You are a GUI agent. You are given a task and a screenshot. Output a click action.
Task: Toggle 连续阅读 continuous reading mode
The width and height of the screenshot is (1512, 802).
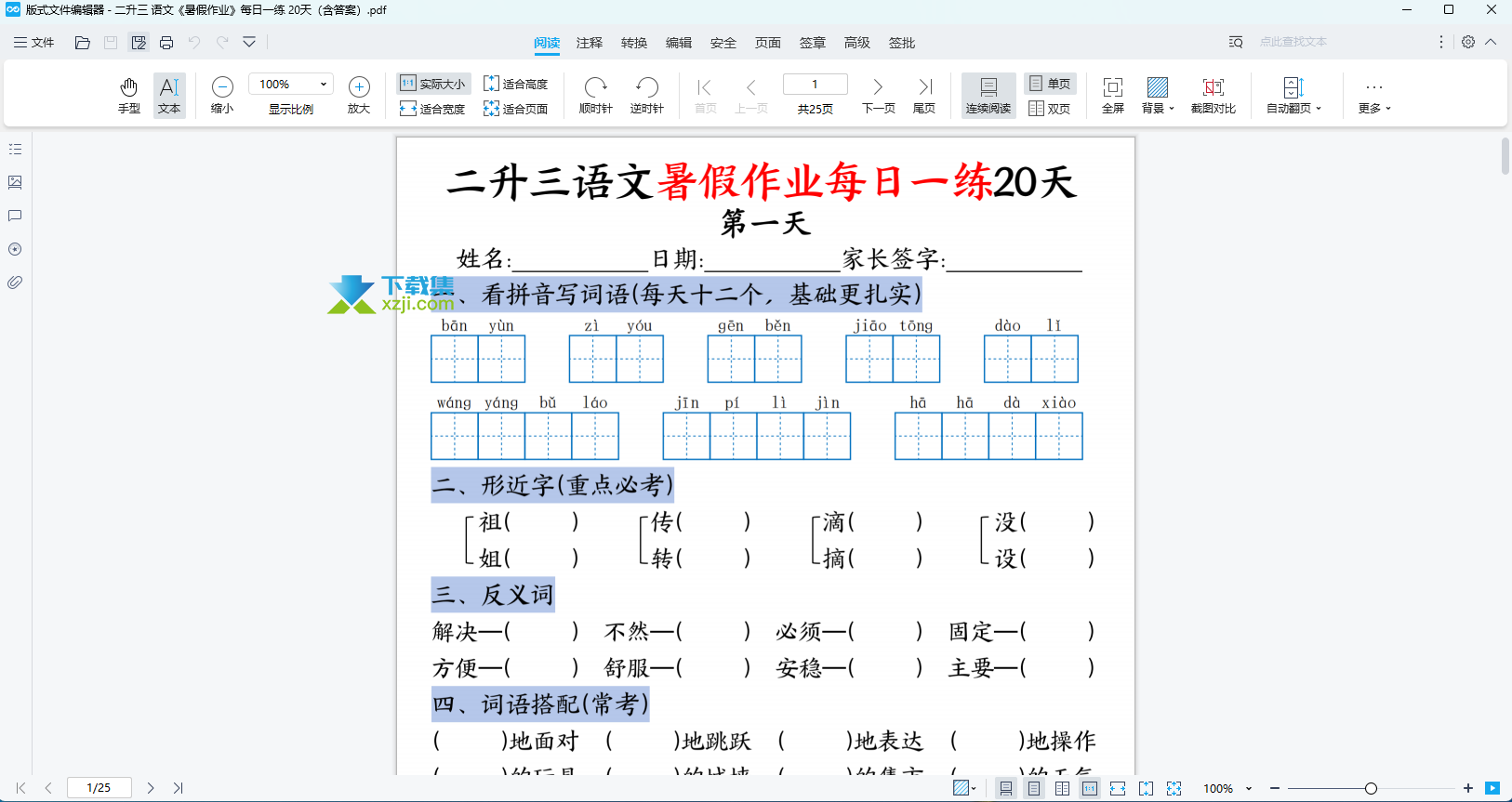click(x=988, y=95)
